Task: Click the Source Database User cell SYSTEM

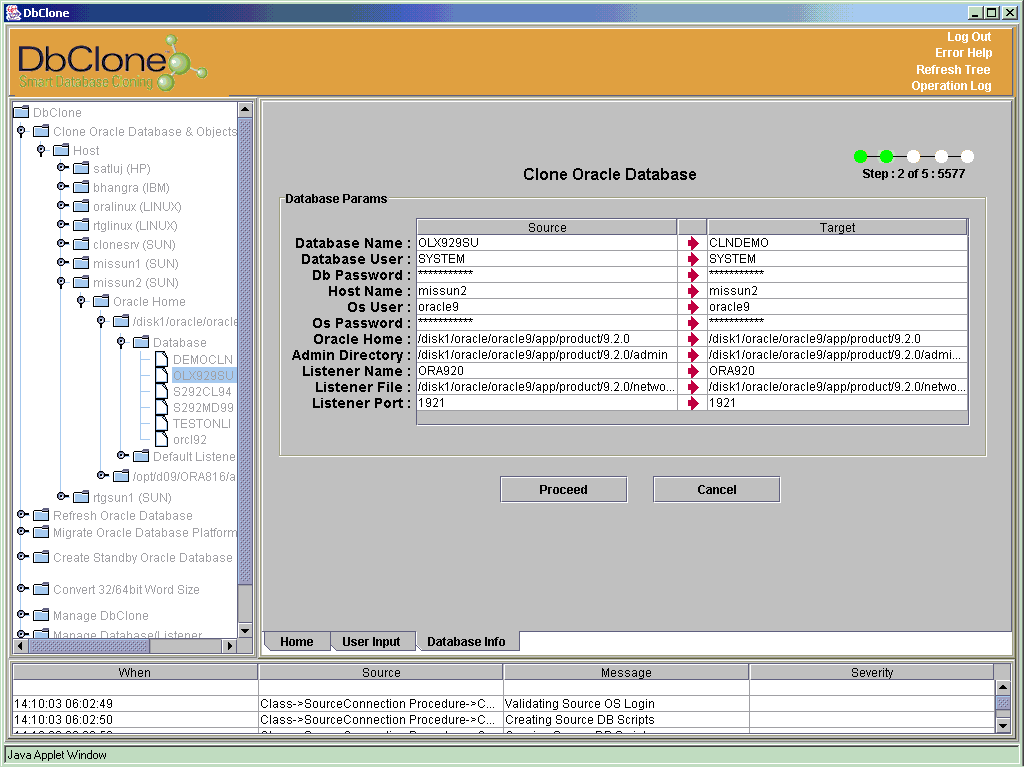Action: (547, 259)
